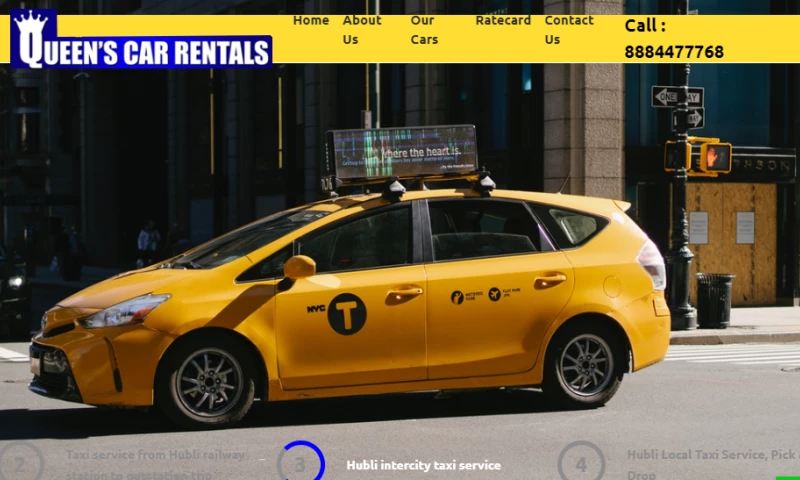Image resolution: width=800 pixels, height=480 pixels.
Task: Click 'Hubli intercity taxi service' slide caption
Action: [x=423, y=465]
